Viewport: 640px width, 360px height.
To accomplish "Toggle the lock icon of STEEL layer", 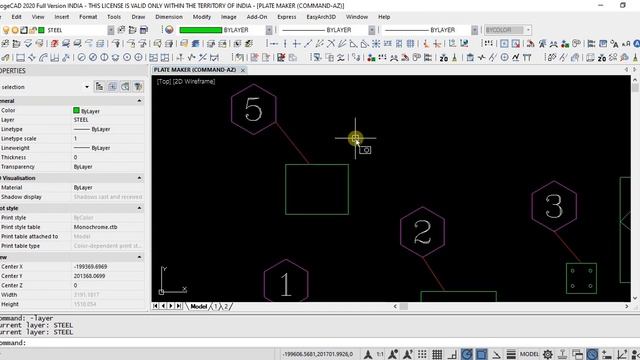I will pos(32,30).
